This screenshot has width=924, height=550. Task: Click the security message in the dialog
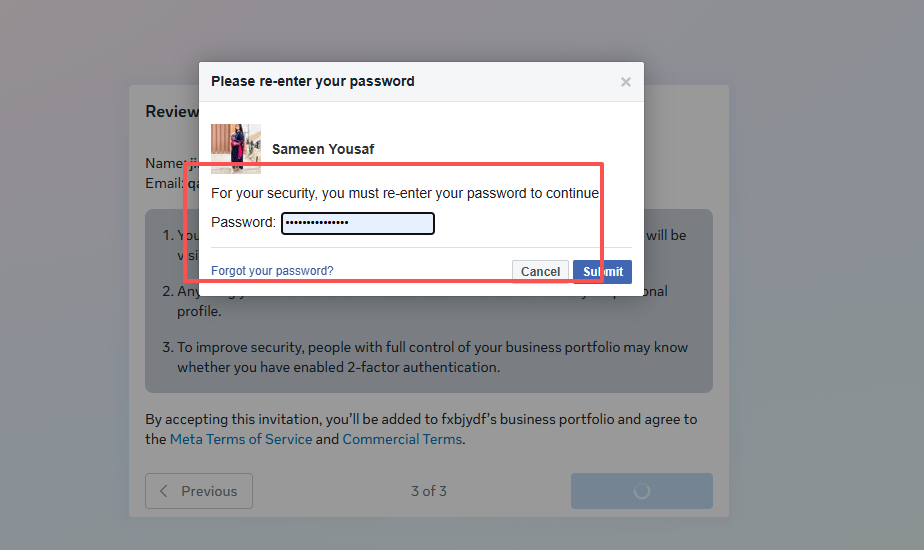405,193
